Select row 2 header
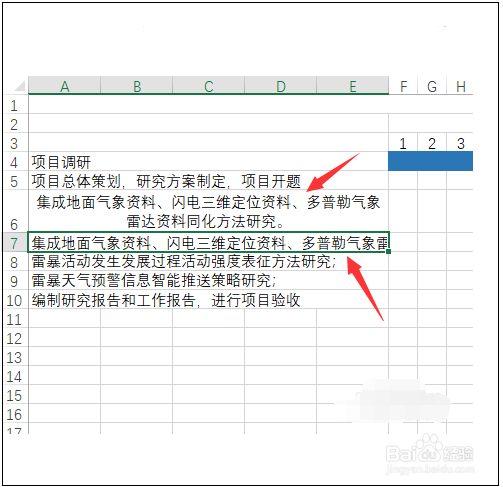 [15, 123]
